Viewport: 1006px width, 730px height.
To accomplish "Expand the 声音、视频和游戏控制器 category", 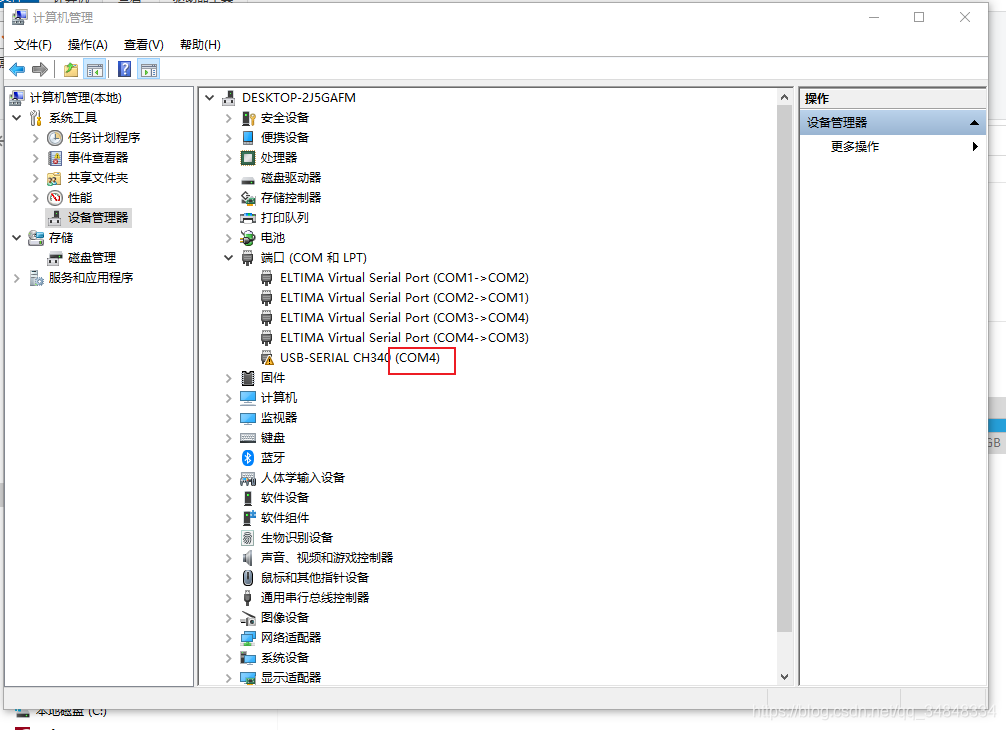I will (228, 557).
